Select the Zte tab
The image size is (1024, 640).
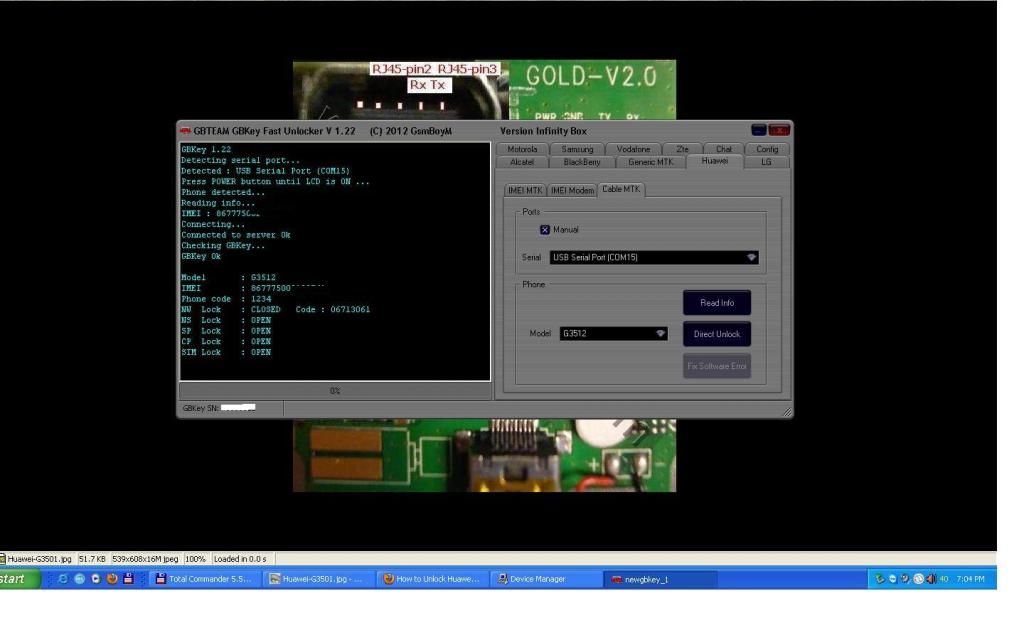(x=682, y=149)
